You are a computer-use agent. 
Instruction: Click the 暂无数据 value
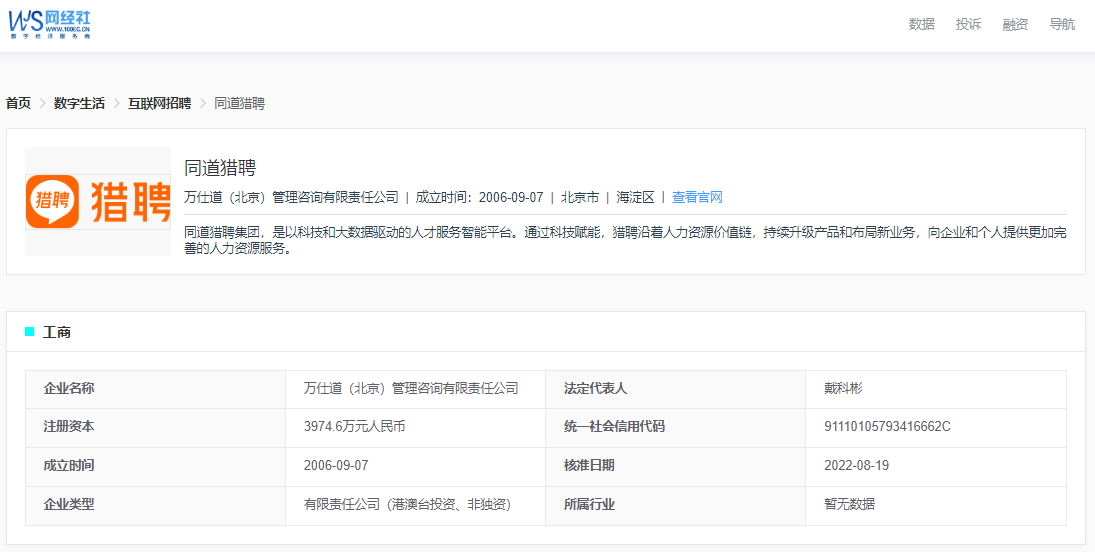(x=849, y=504)
